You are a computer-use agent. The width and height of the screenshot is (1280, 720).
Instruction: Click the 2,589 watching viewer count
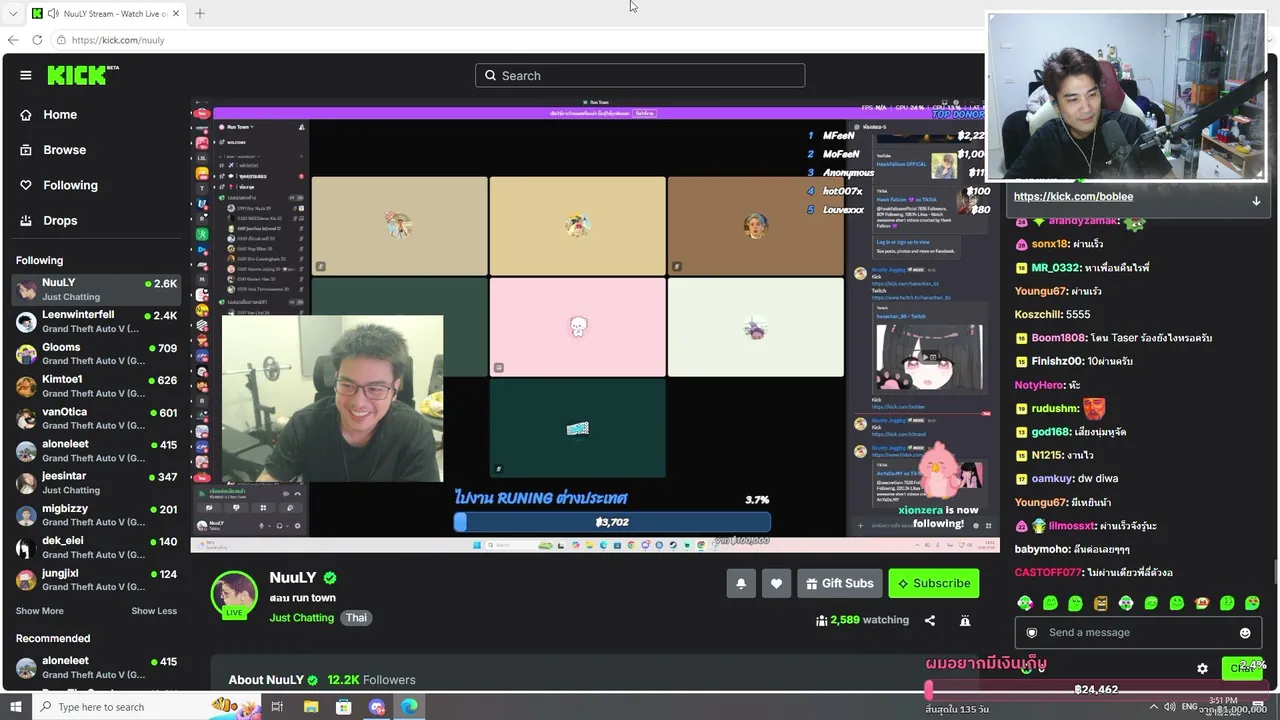pos(862,620)
